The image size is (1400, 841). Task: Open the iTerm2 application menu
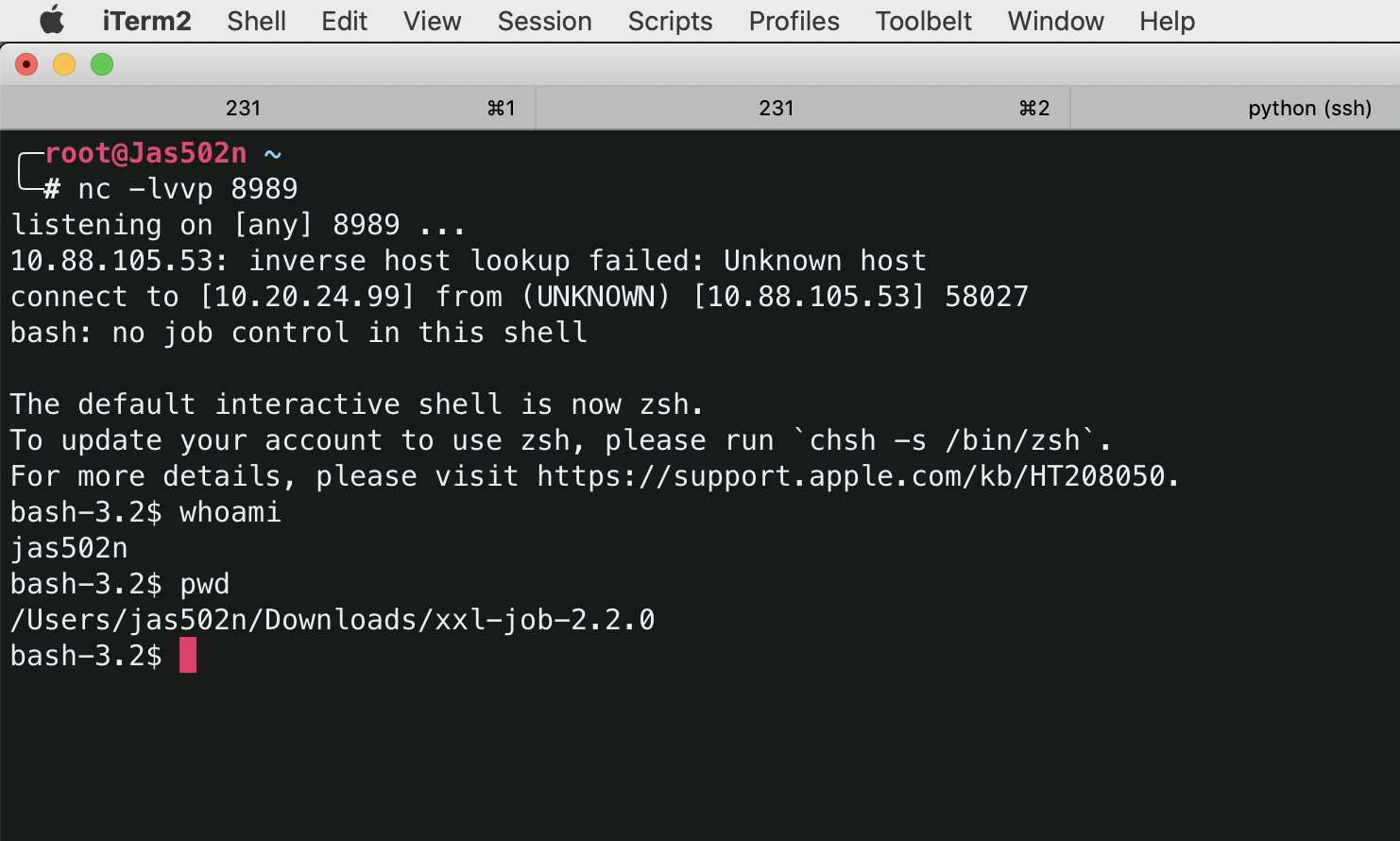146,21
